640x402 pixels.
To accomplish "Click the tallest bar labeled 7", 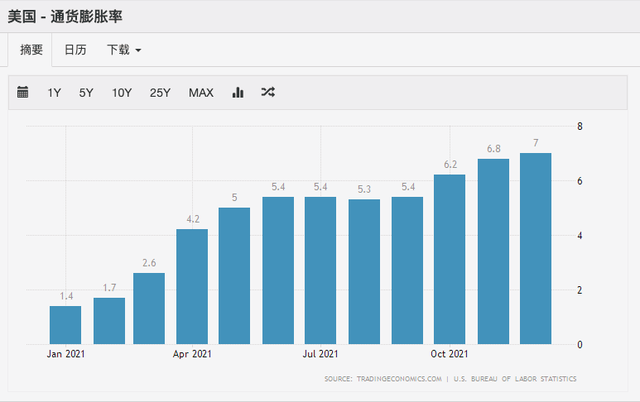I will click(x=536, y=249).
